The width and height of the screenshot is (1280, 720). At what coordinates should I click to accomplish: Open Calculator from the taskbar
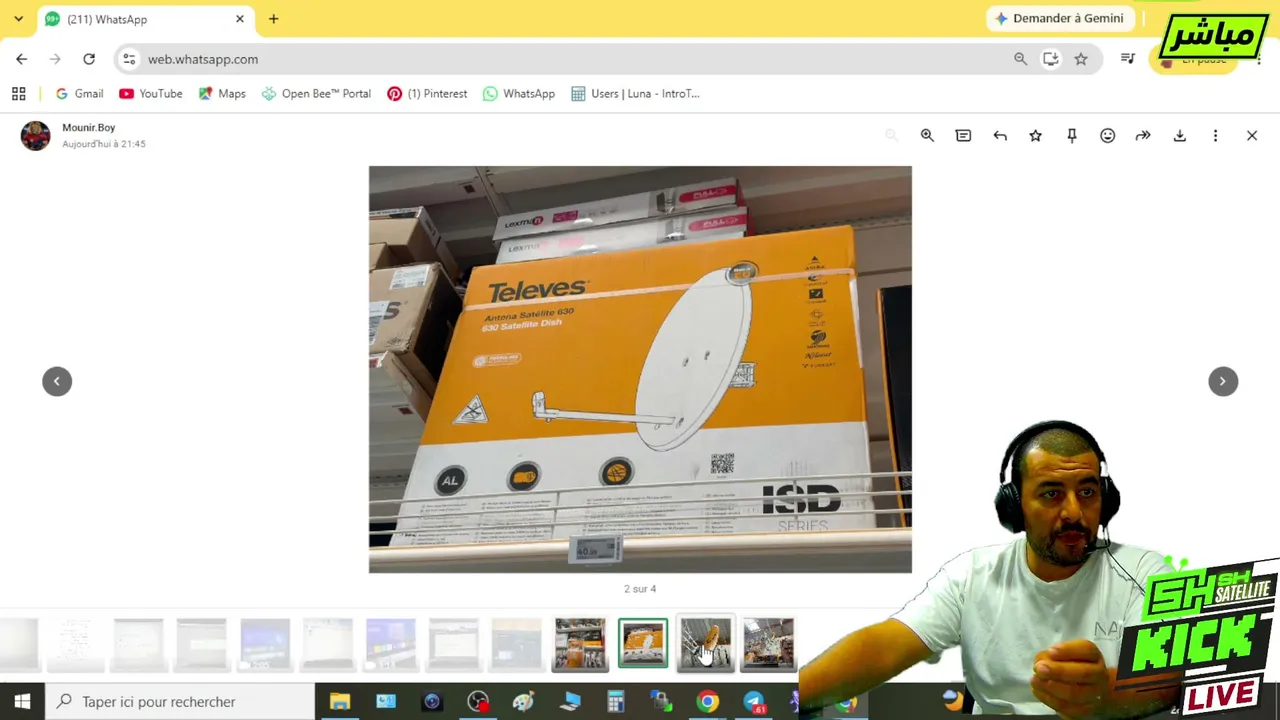[615, 702]
